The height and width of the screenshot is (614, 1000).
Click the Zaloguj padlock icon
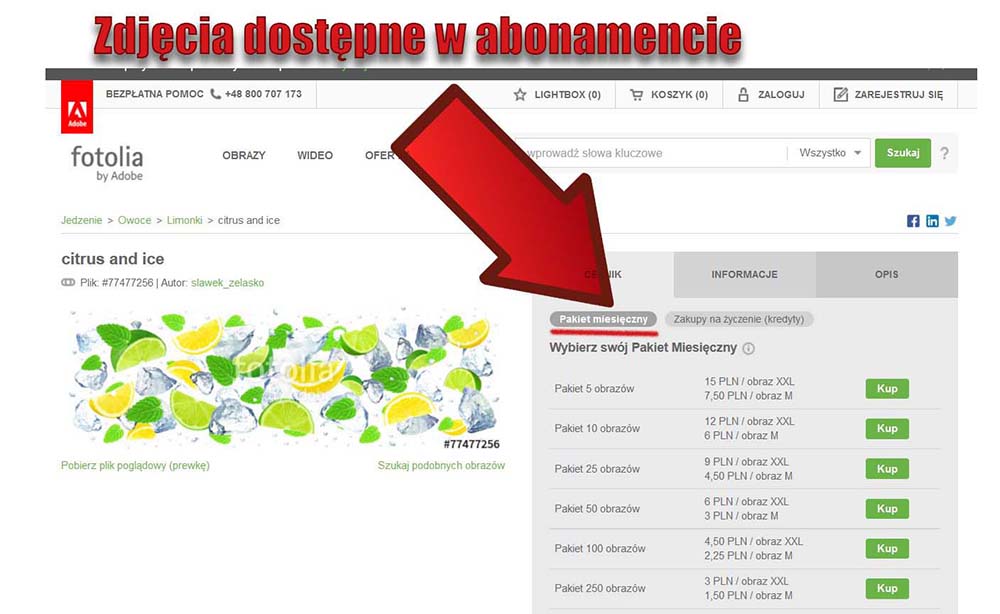point(743,95)
